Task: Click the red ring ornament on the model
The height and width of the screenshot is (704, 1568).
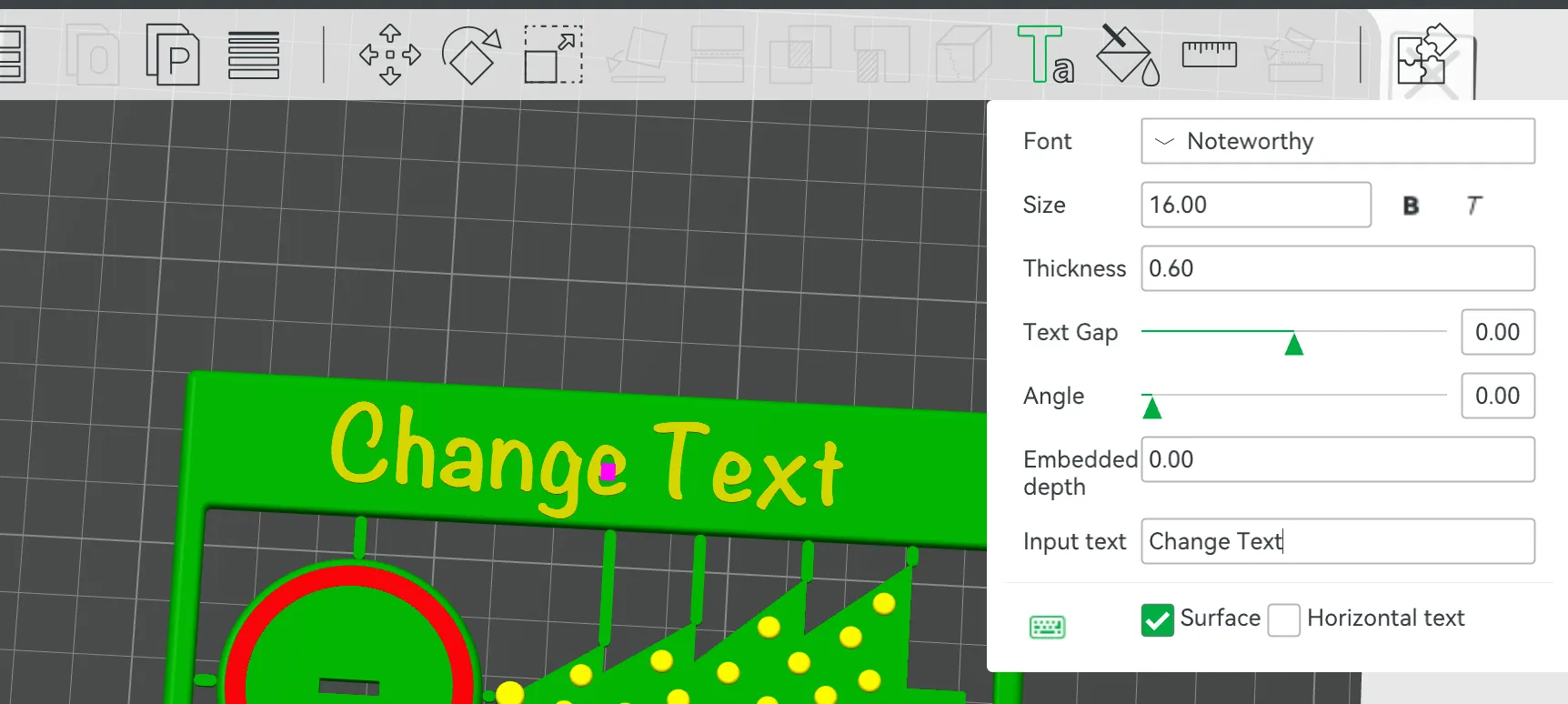Action: (350, 577)
